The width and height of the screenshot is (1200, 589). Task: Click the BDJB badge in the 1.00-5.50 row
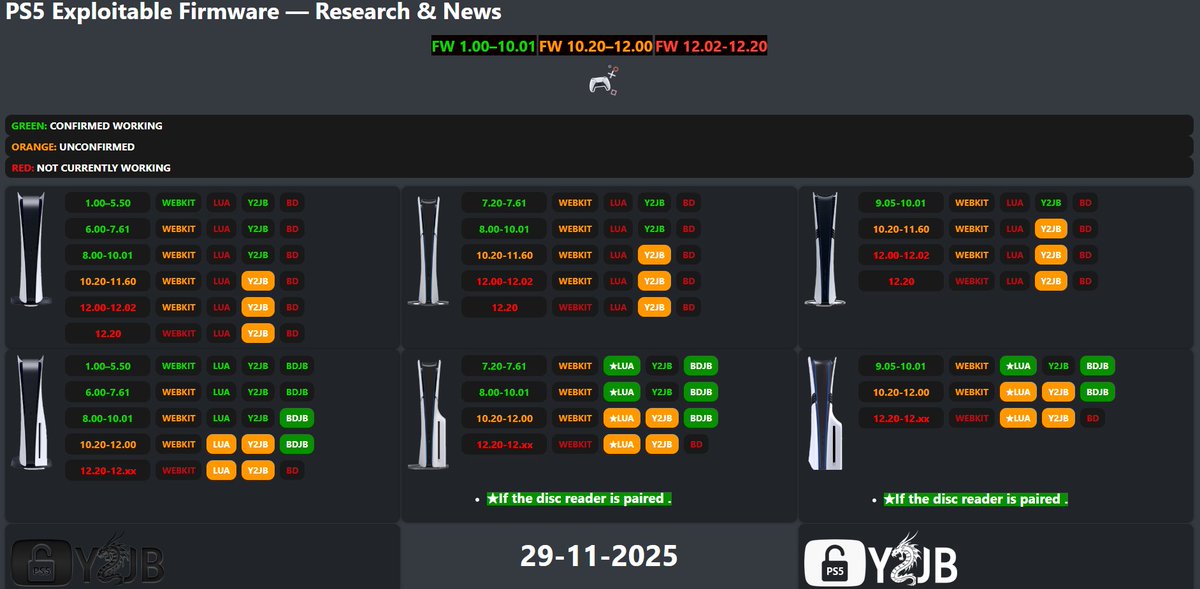pos(297,366)
